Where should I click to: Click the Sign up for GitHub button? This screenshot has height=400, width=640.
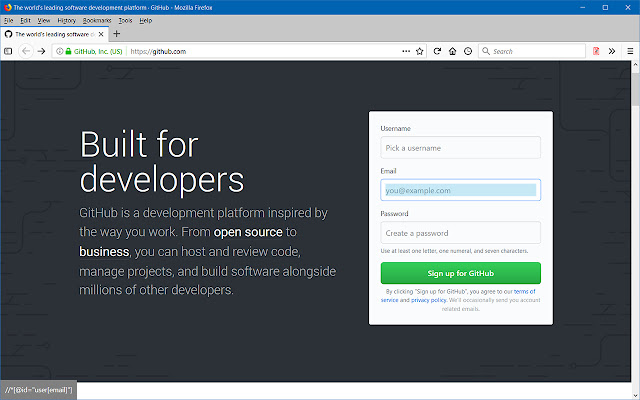pyautogui.click(x=460, y=273)
